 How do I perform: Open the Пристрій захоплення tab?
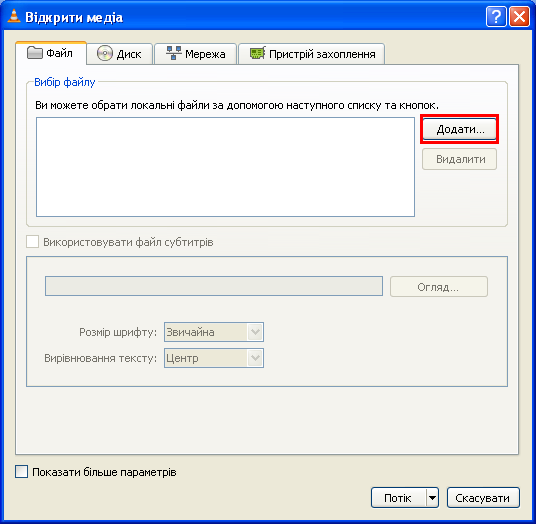click(311, 54)
